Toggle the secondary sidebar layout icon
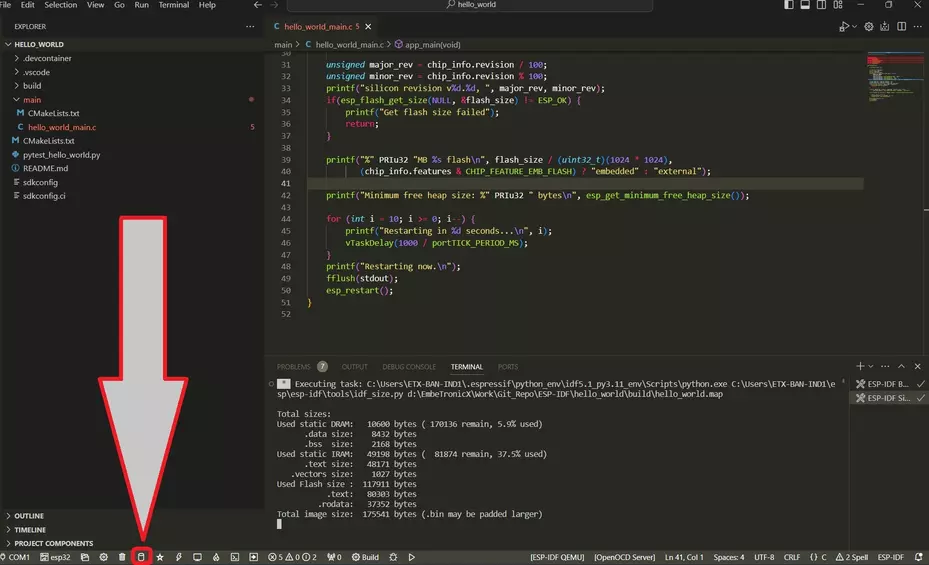Screen dimensions: 929x565 pyautogui.click(x=821, y=5)
